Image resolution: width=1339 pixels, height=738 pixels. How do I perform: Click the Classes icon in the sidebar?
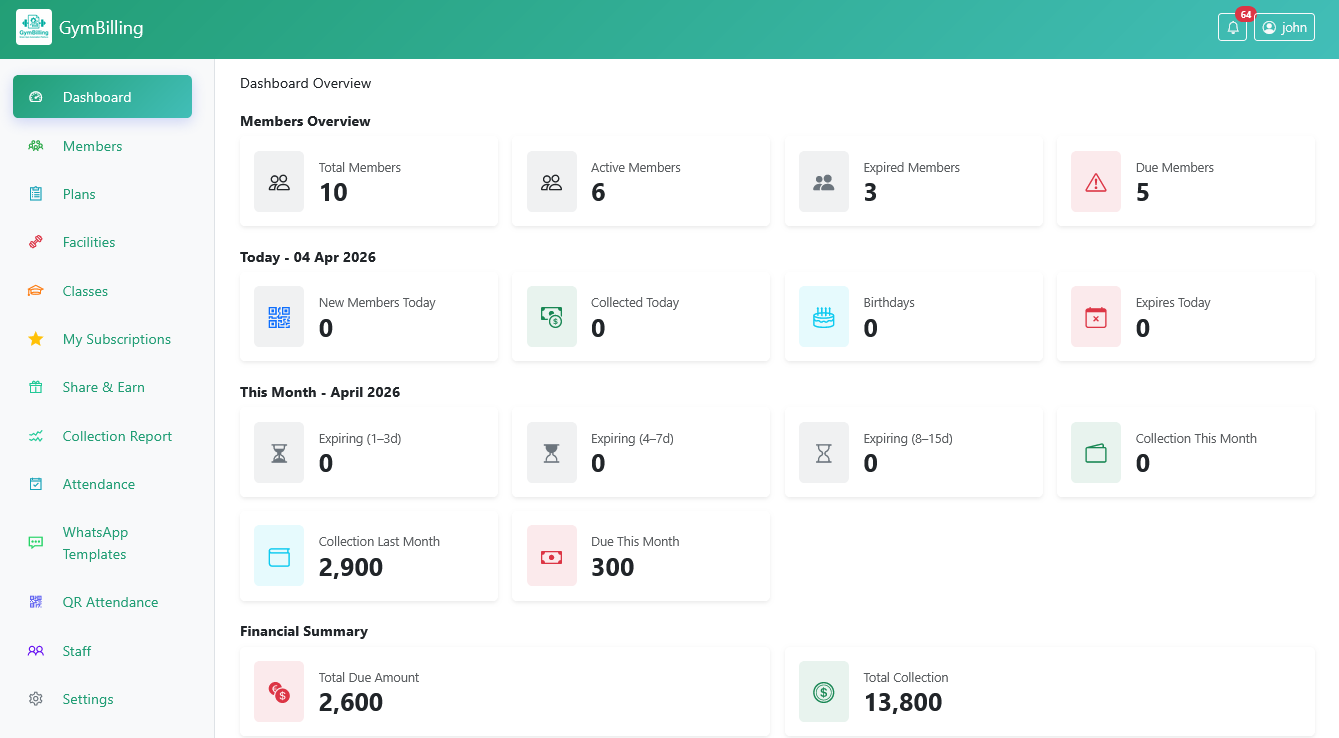pos(36,291)
